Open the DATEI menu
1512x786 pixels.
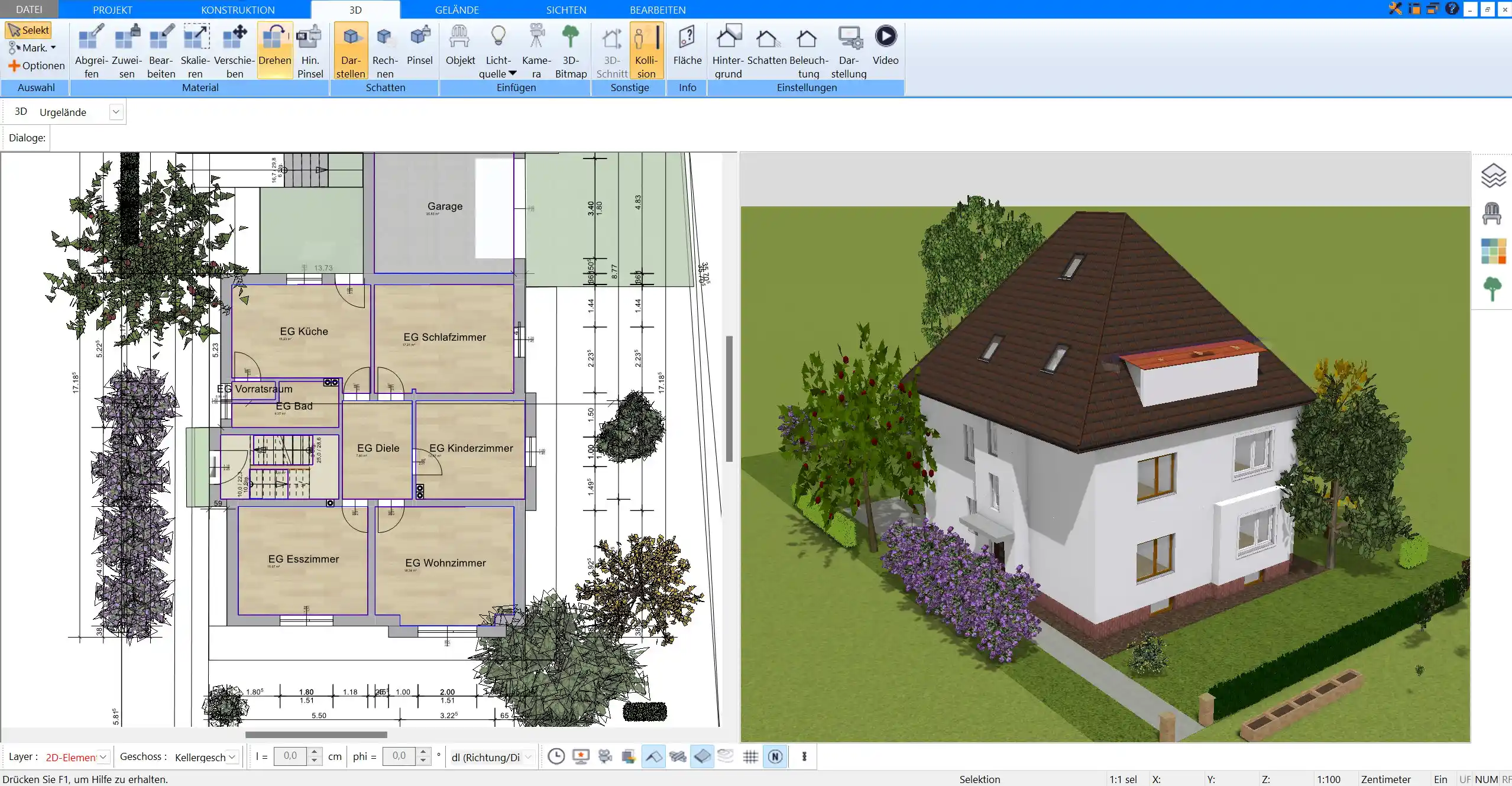[29, 9]
